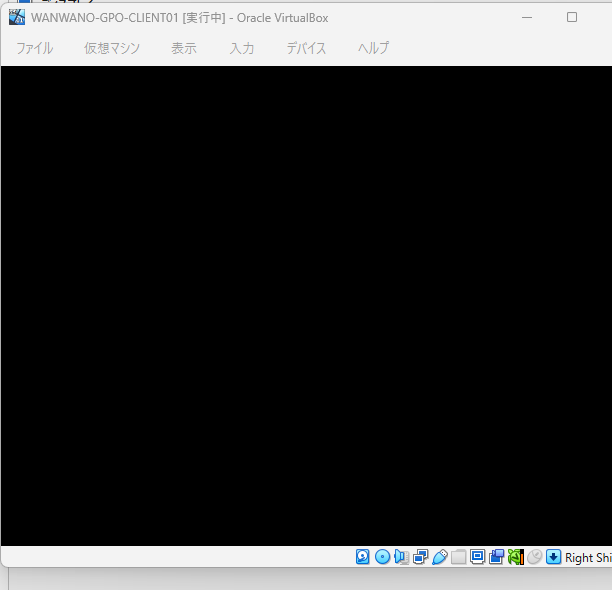The image size is (612, 590).
Task: Click the keyboard capture arrow icon
Action: tap(553, 557)
